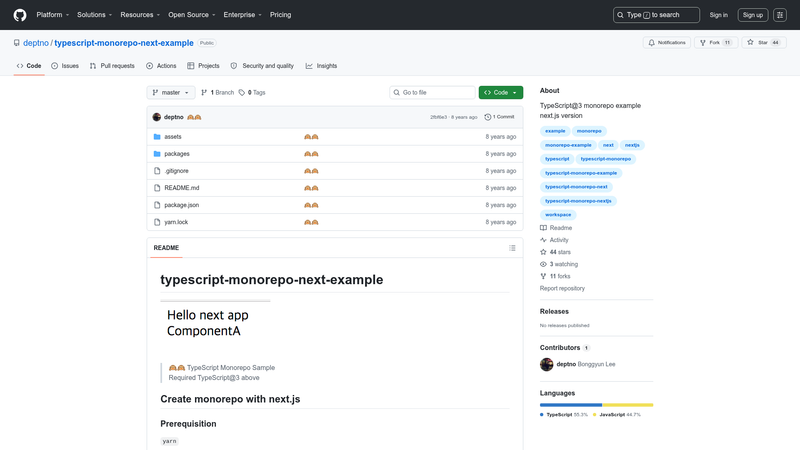View the 11 forks link
This screenshot has width=800, height=450.
point(555,276)
